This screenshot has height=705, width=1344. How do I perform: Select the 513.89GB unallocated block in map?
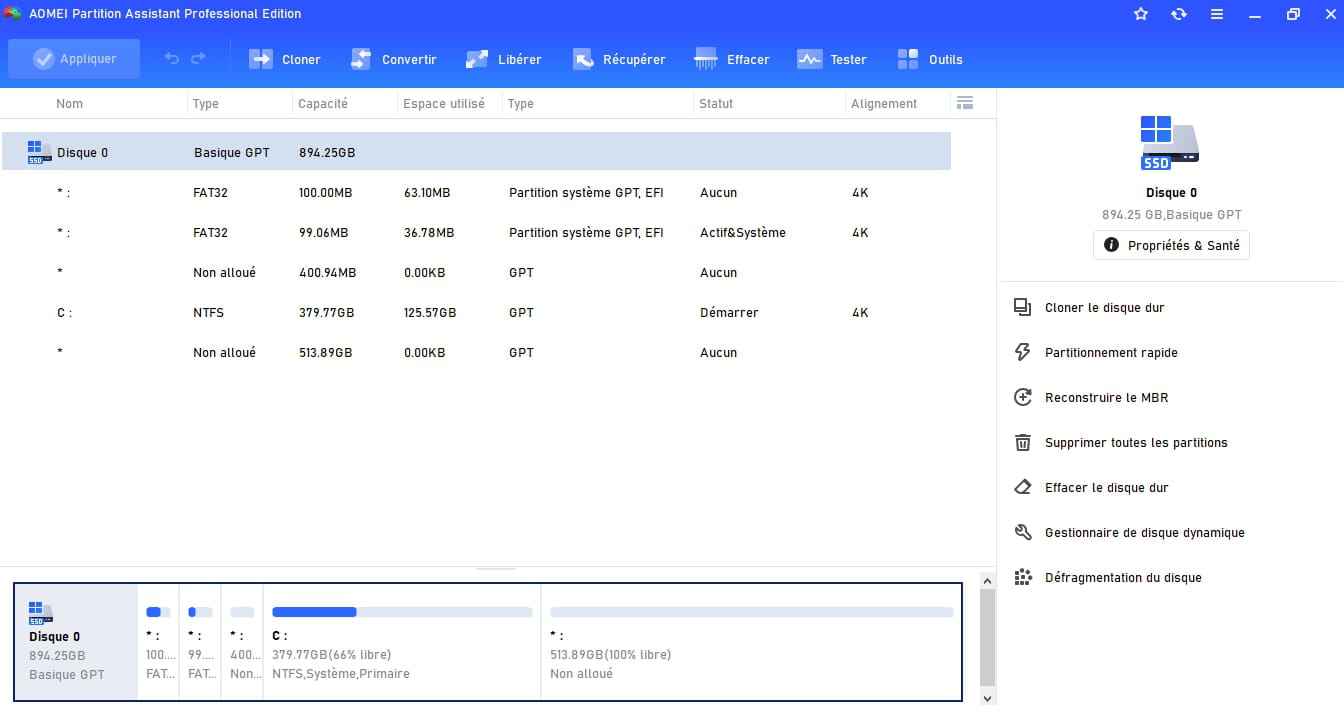pyautogui.click(x=751, y=641)
